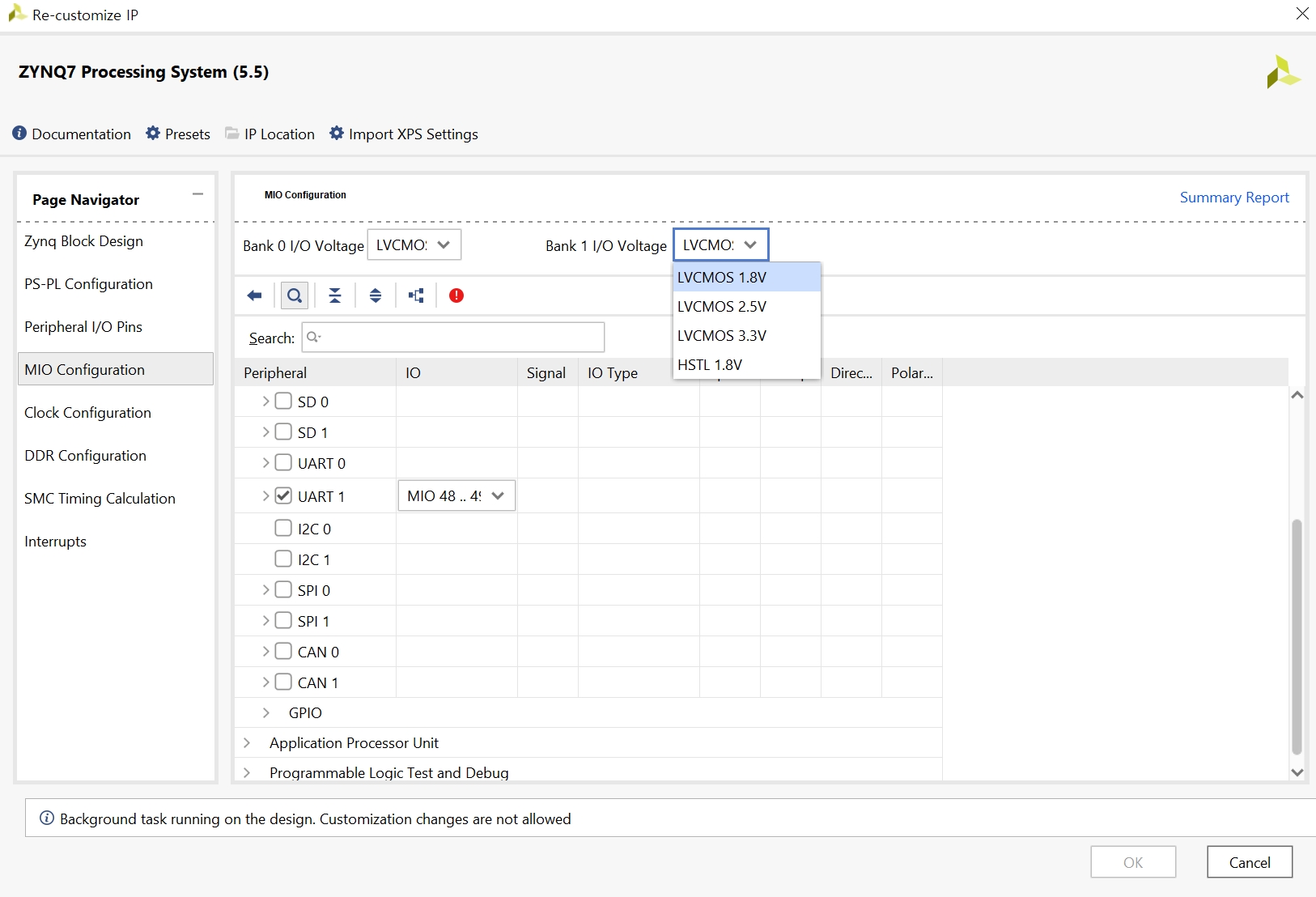Viewport: 1316px width, 897px height.
Task: Uncheck the UART 1 checkbox
Action: 283,495
